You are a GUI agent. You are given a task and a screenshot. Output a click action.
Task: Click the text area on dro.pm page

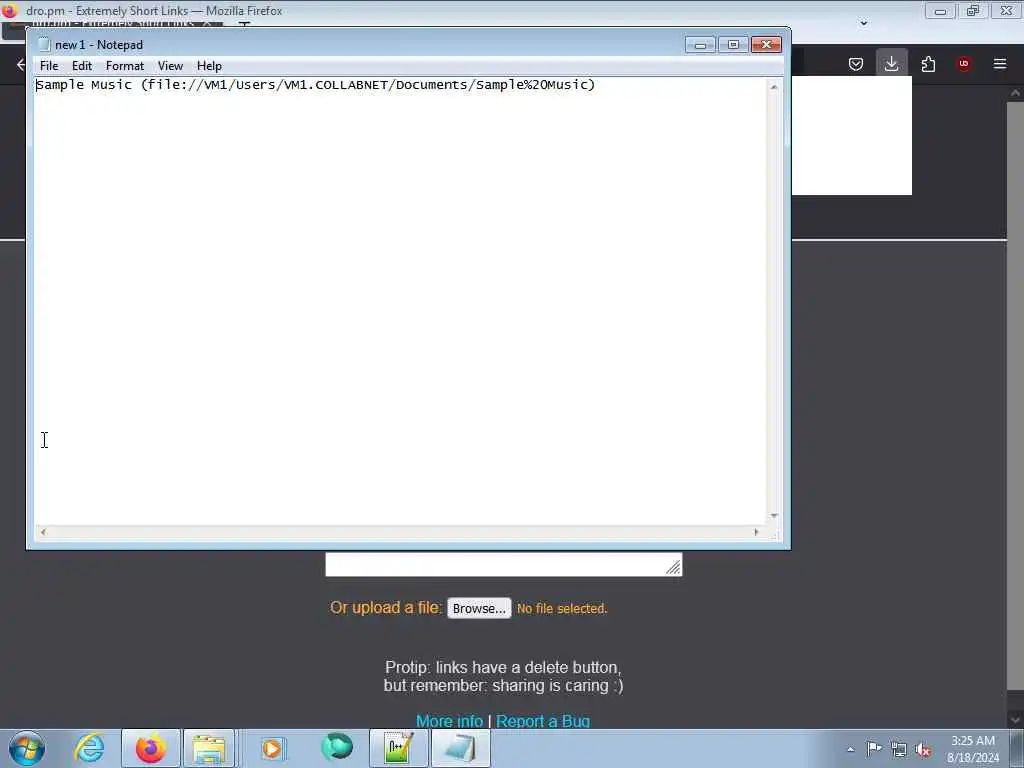pyautogui.click(x=504, y=564)
